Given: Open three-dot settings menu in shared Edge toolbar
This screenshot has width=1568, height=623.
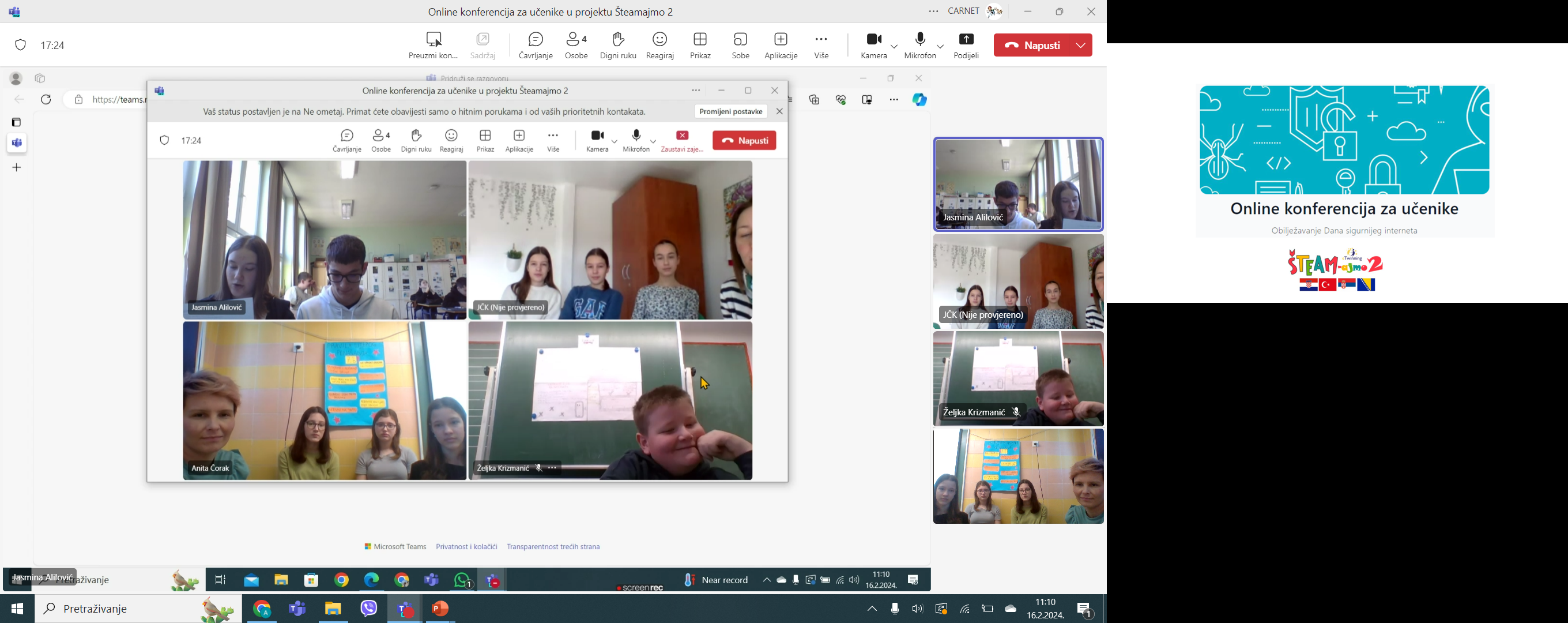Looking at the screenshot, I should [x=894, y=100].
